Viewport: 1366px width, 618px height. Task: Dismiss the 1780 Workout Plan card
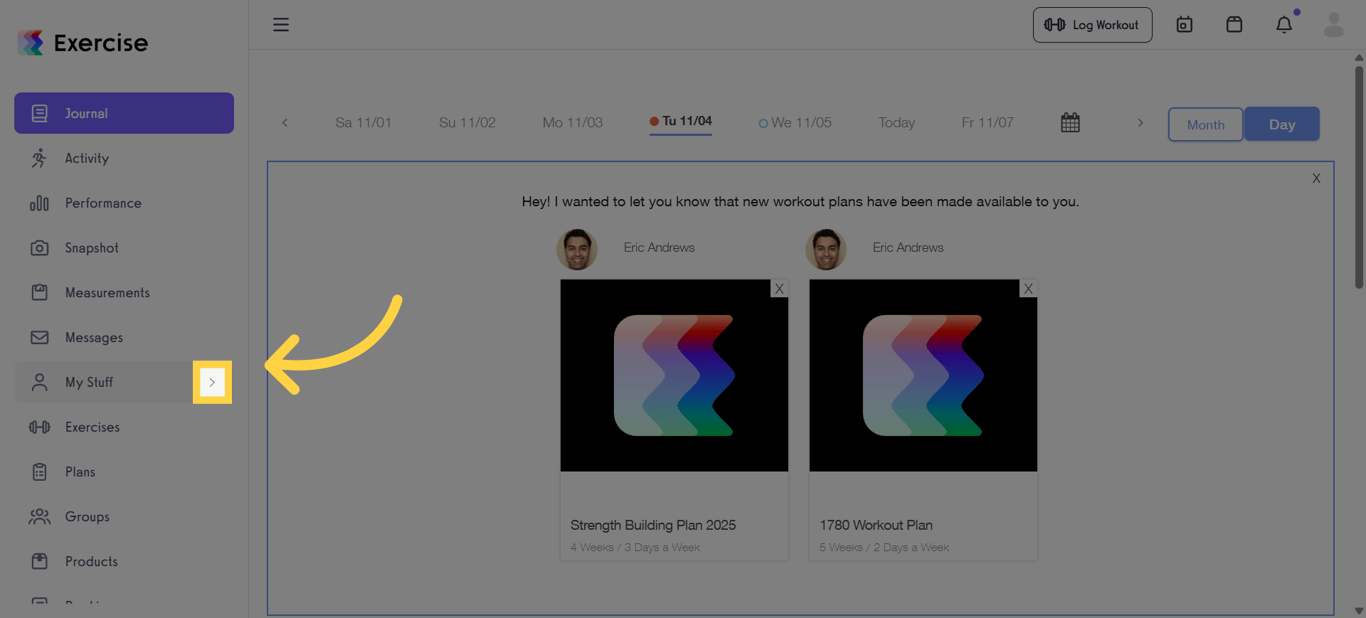1028,288
